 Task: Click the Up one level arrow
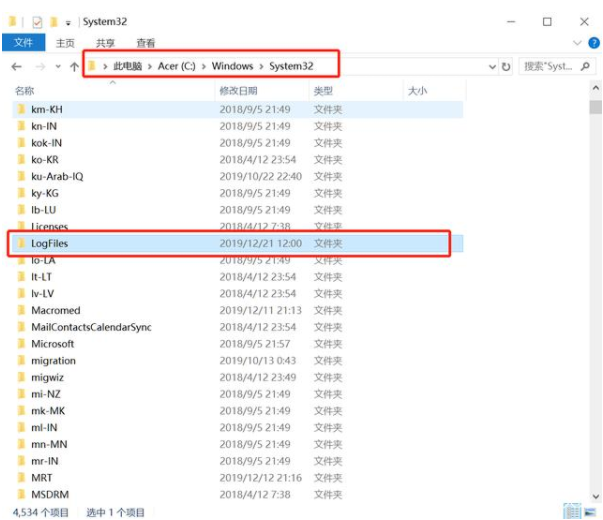[74, 66]
